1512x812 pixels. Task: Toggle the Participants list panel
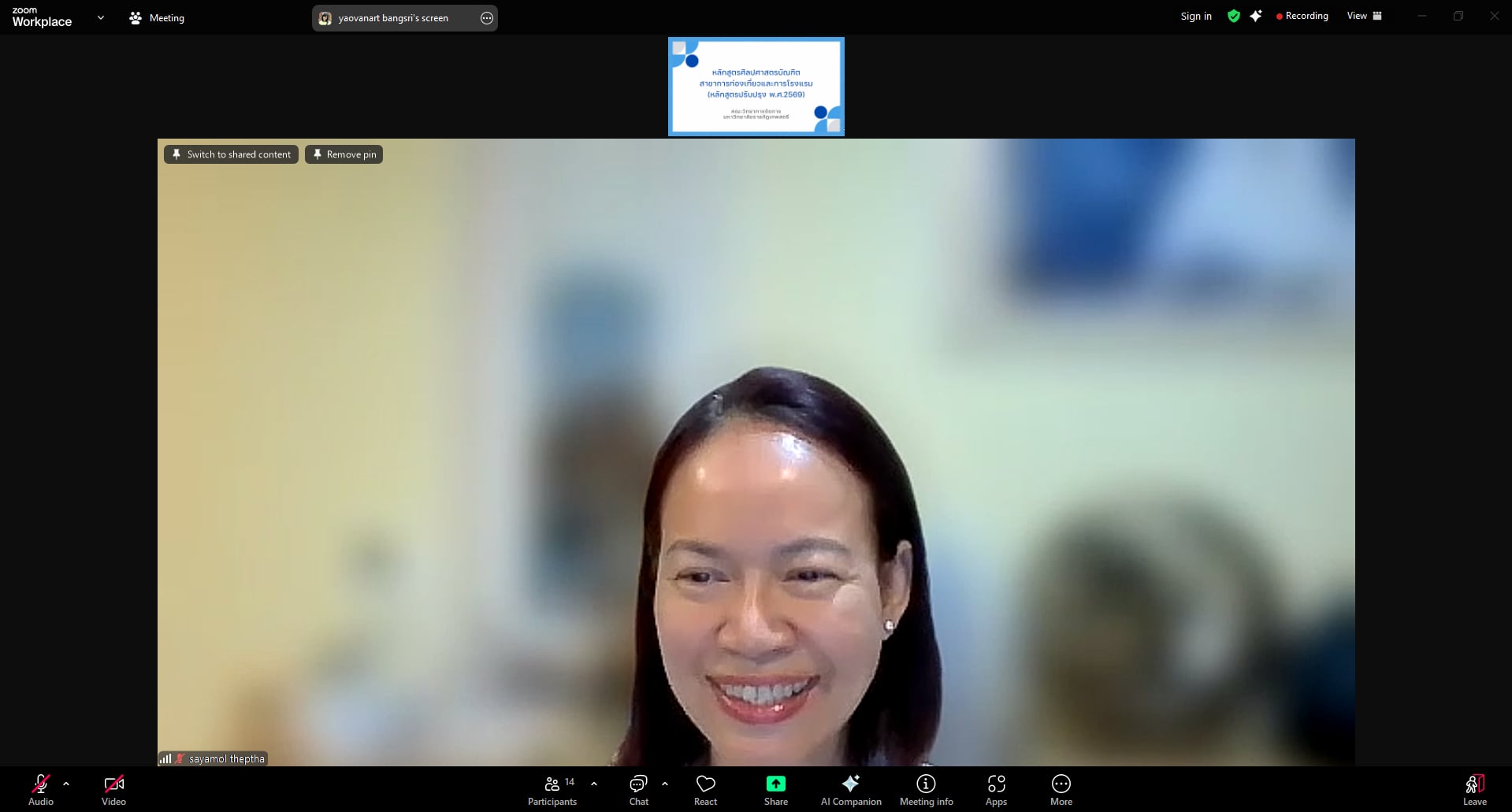click(552, 790)
